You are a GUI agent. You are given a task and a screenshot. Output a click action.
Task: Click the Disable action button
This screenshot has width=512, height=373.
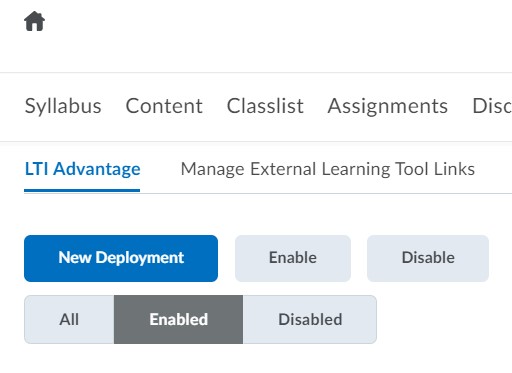(x=428, y=258)
